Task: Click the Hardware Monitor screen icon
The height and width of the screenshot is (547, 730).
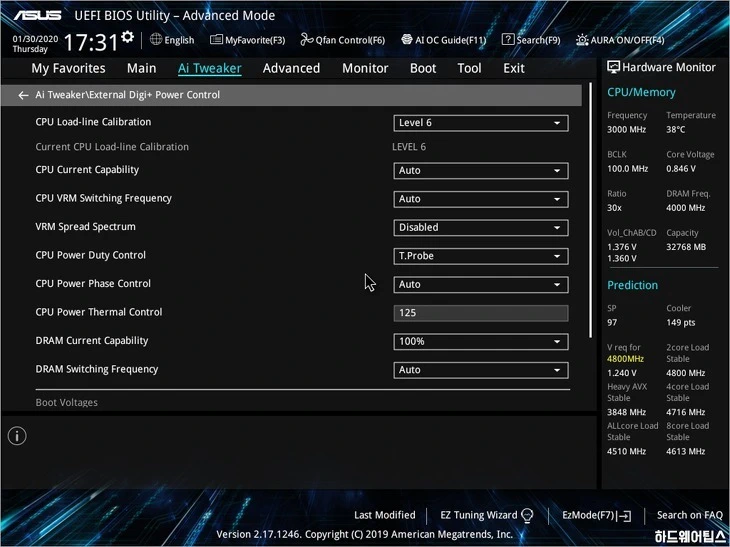Action: [x=613, y=67]
